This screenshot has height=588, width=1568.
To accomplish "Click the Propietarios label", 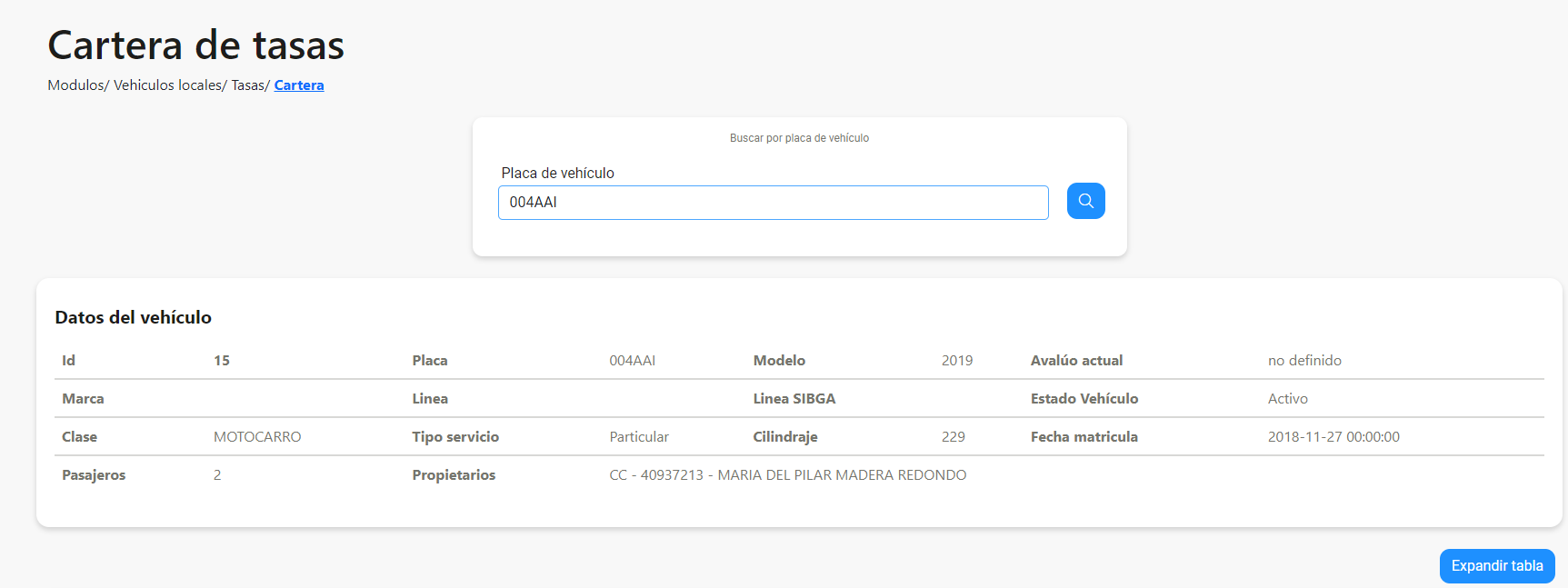I will point(454,475).
